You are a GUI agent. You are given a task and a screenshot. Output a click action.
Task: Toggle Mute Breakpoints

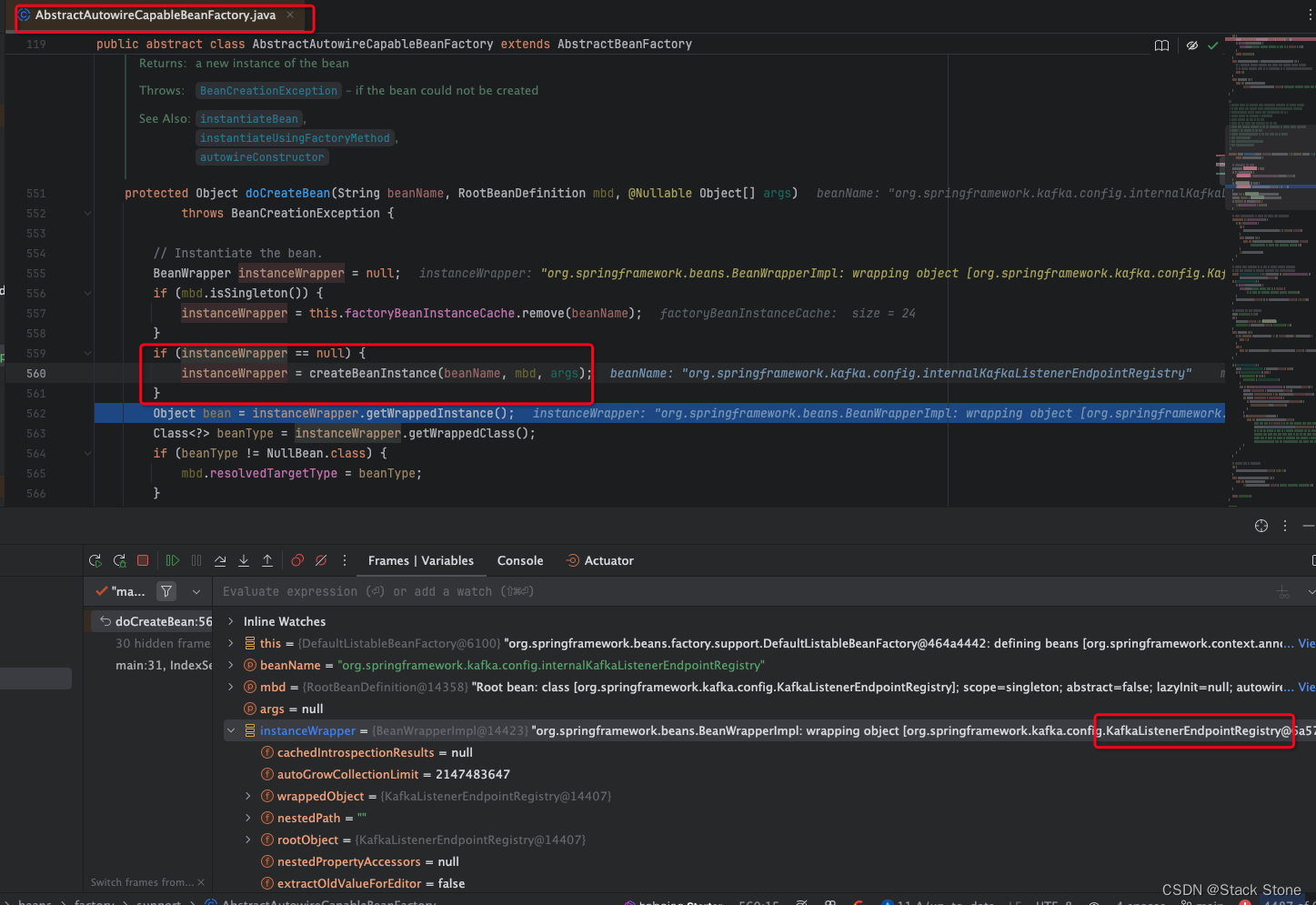[321, 561]
